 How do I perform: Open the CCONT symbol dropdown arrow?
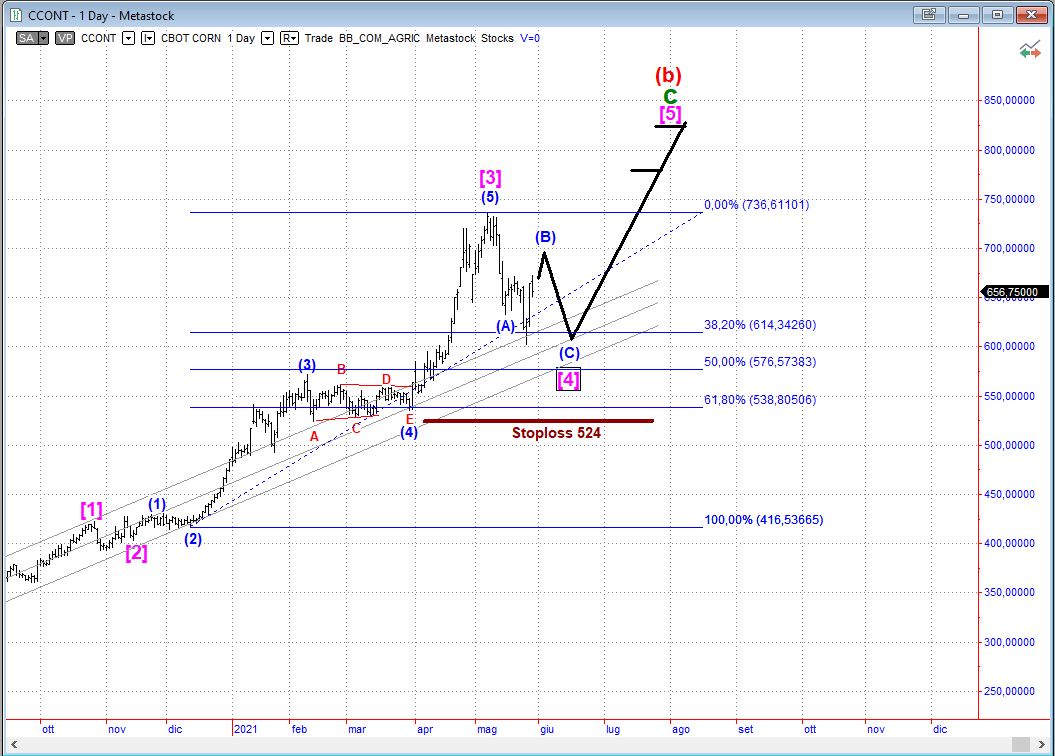click(128, 38)
